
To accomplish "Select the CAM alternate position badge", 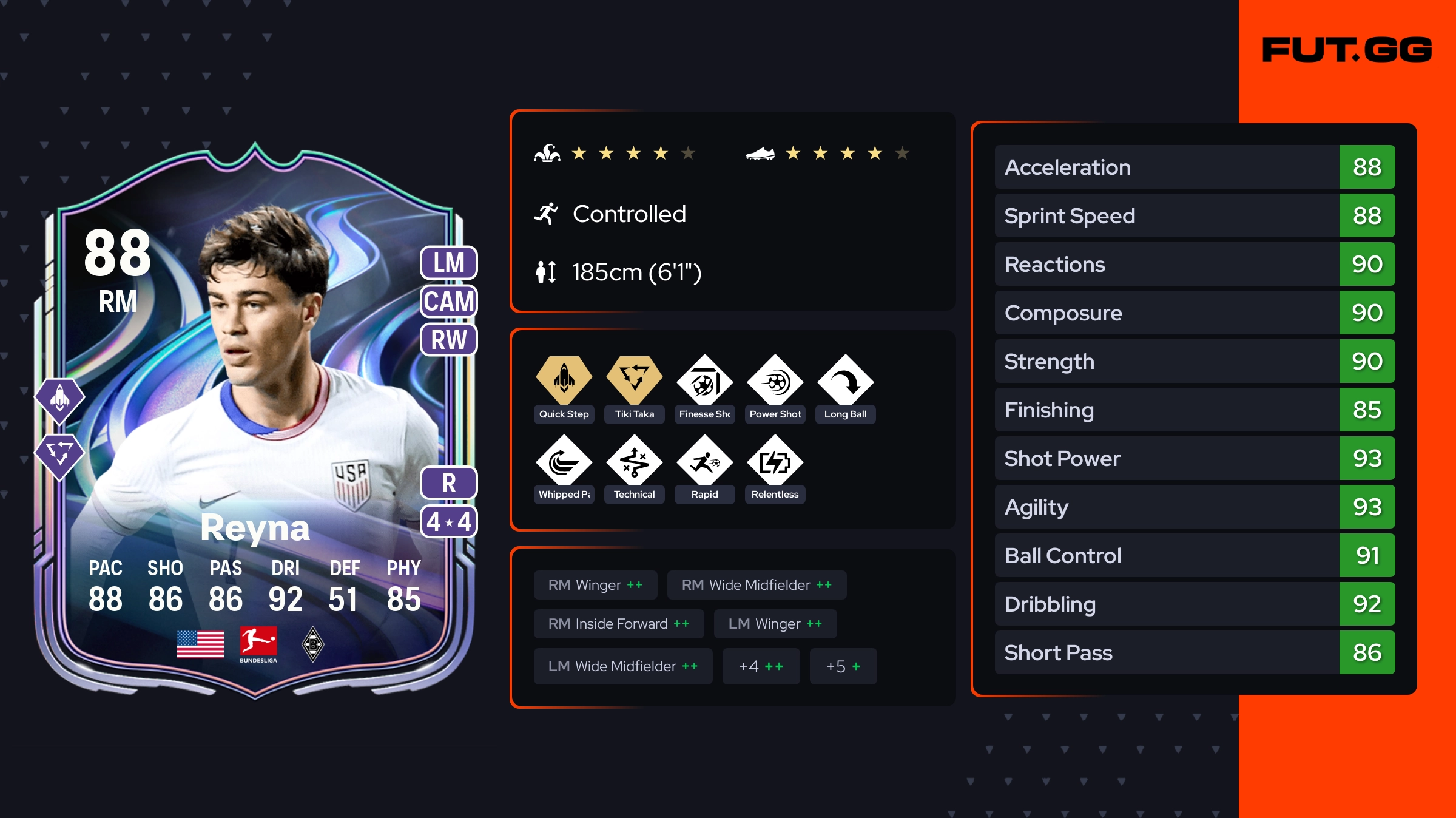I will click(x=449, y=301).
